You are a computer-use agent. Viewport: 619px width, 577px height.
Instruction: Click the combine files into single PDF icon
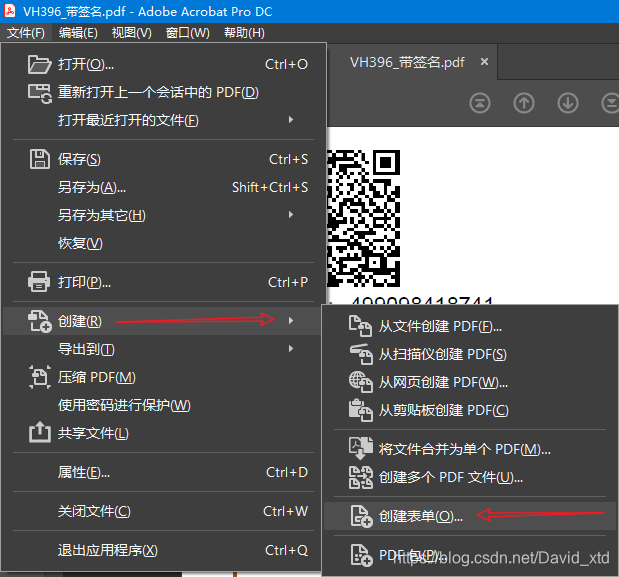click(x=360, y=448)
